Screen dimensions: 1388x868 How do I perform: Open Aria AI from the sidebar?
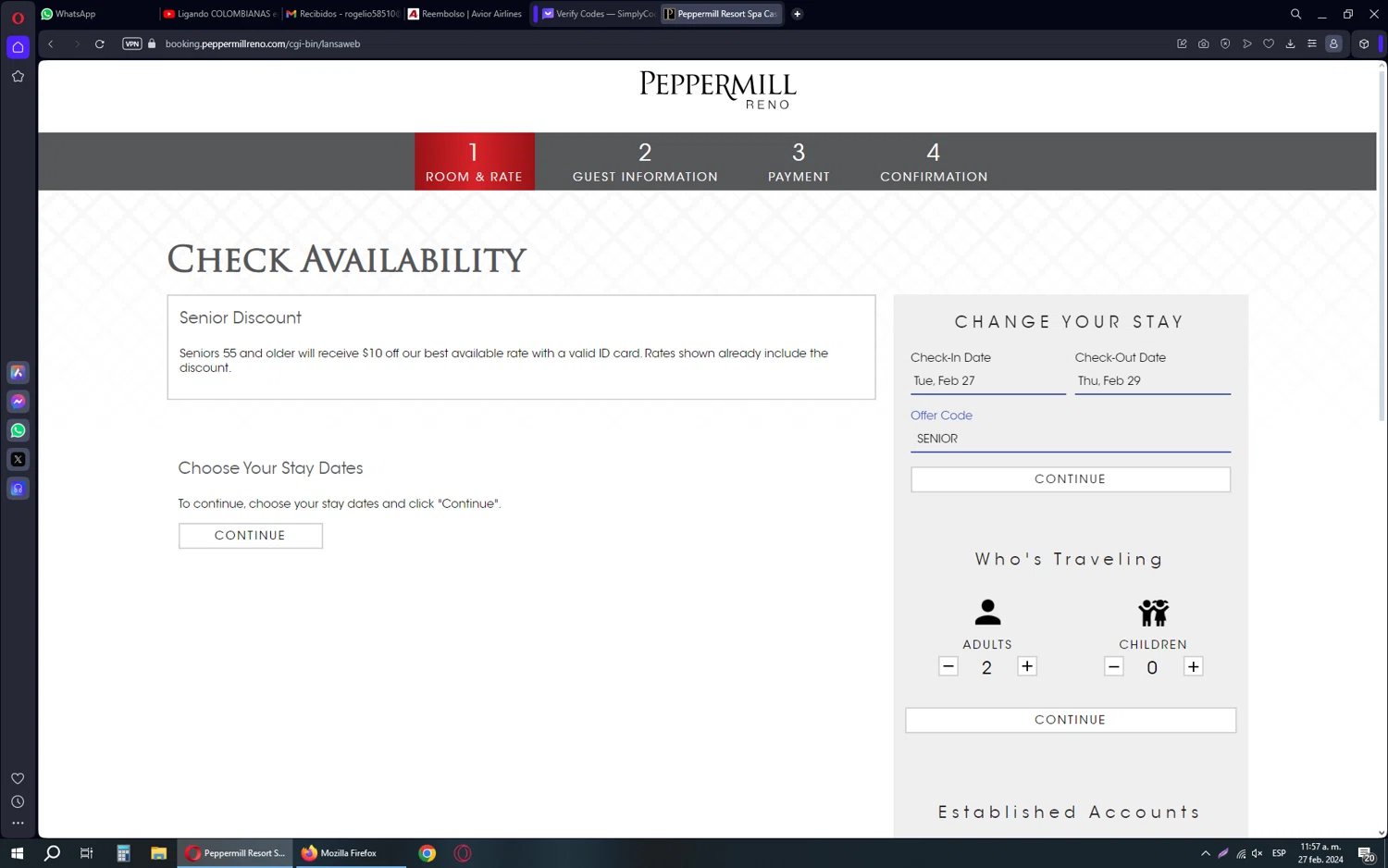coord(18,373)
